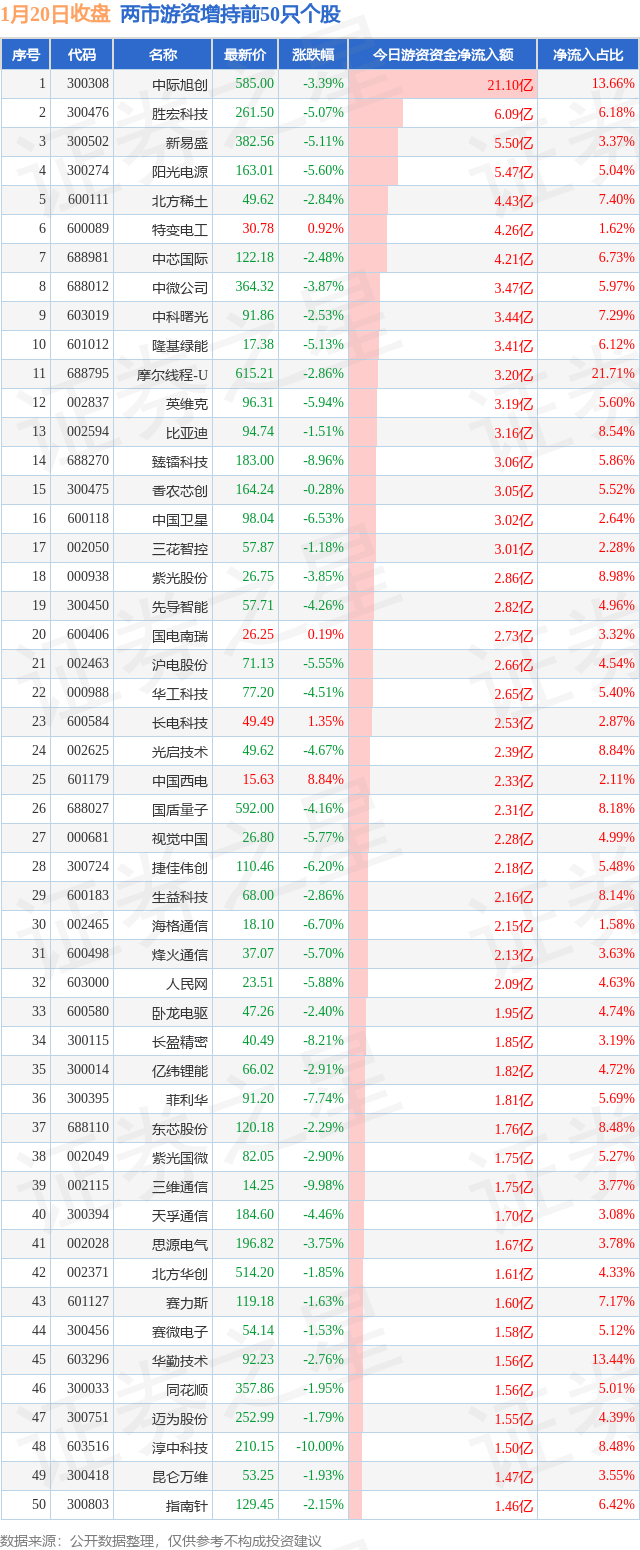Screen dimensions: 640x1550
Task: Click the 涨跌幅 column header
Action: (x=313, y=55)
